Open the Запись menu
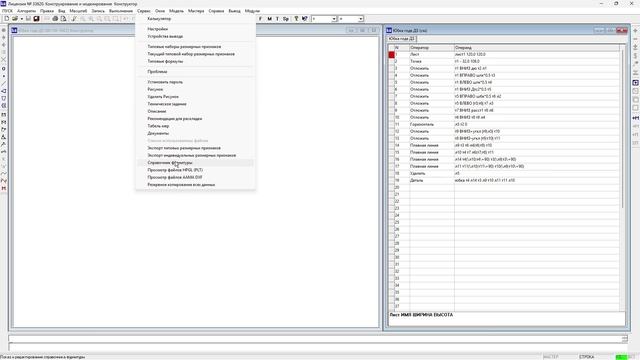This screenshot has width=640, height=360. (98, 11)
